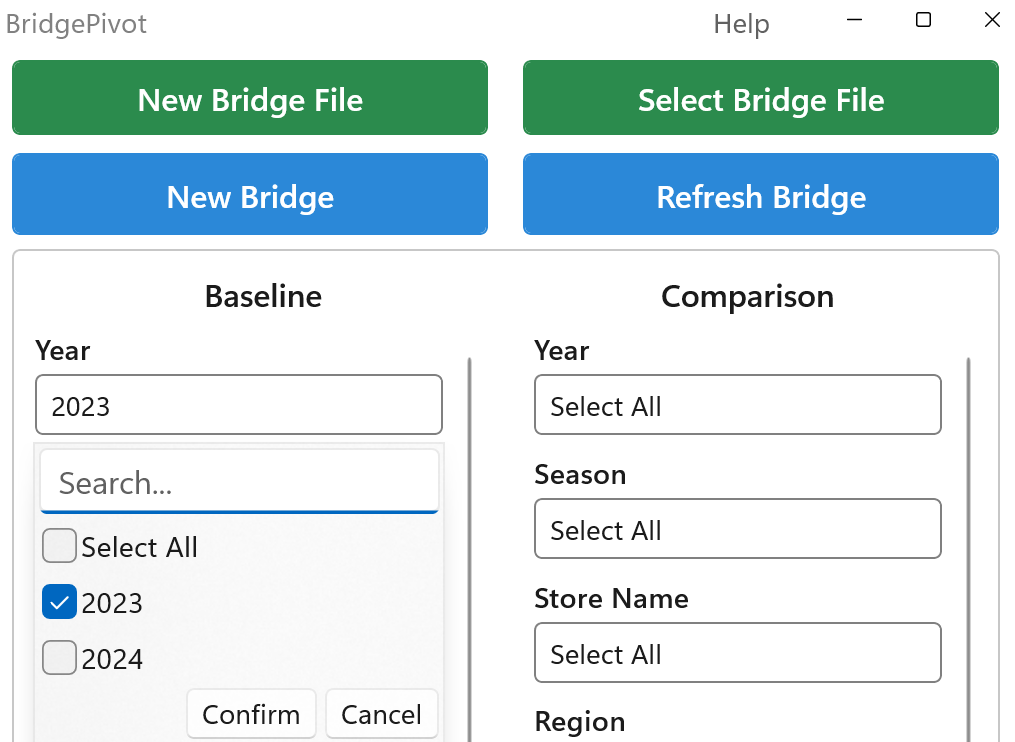Open the Baseline Year dropdown showing 2023

[x=238, y=405]
